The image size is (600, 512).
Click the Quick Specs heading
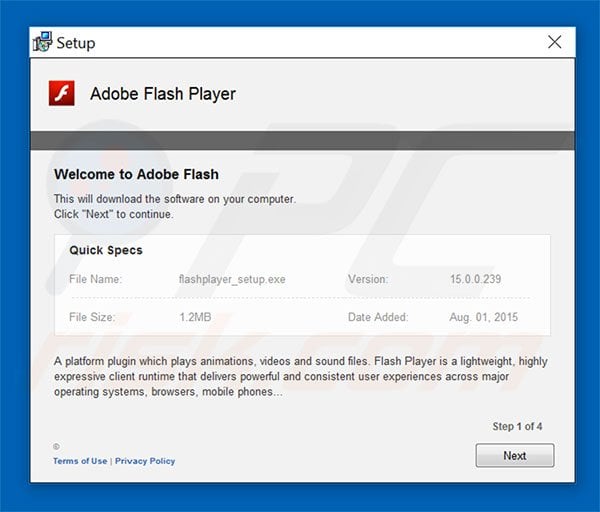[x=106, y=250]
